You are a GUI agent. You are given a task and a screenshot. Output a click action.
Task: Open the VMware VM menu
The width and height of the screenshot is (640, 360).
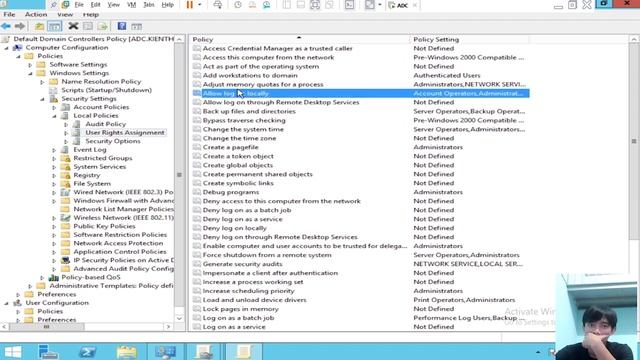tap(131, 5)
